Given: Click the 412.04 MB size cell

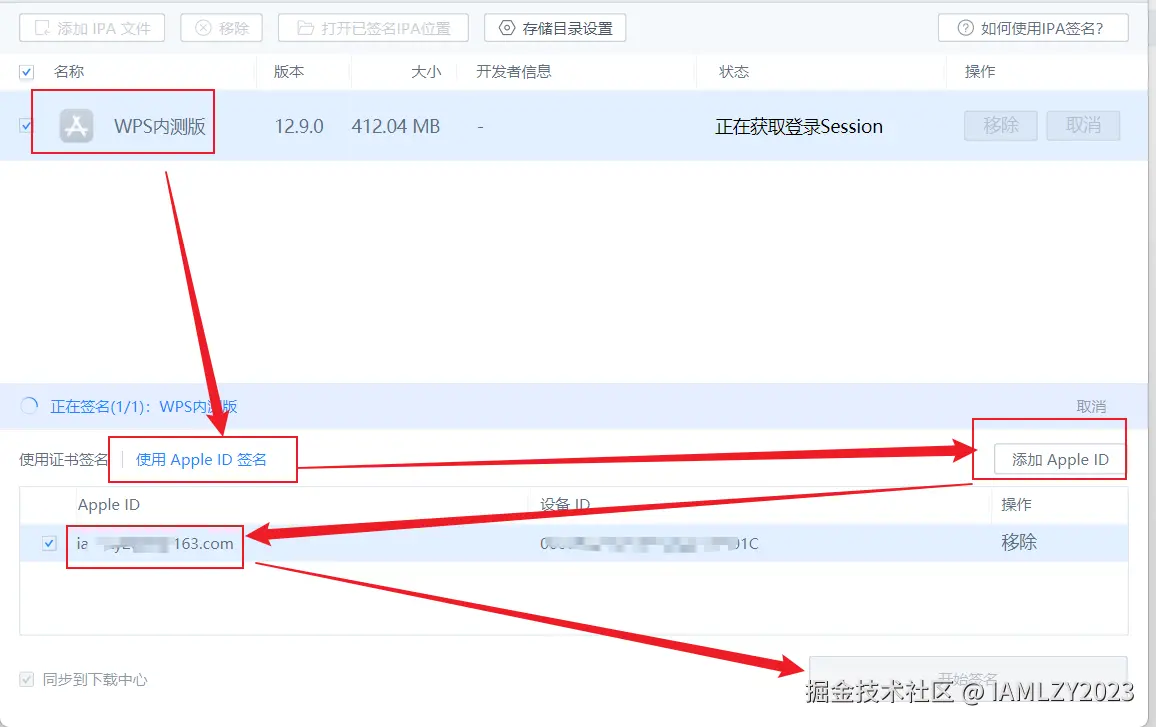Looking at the screenshot, I should (395, 126).
